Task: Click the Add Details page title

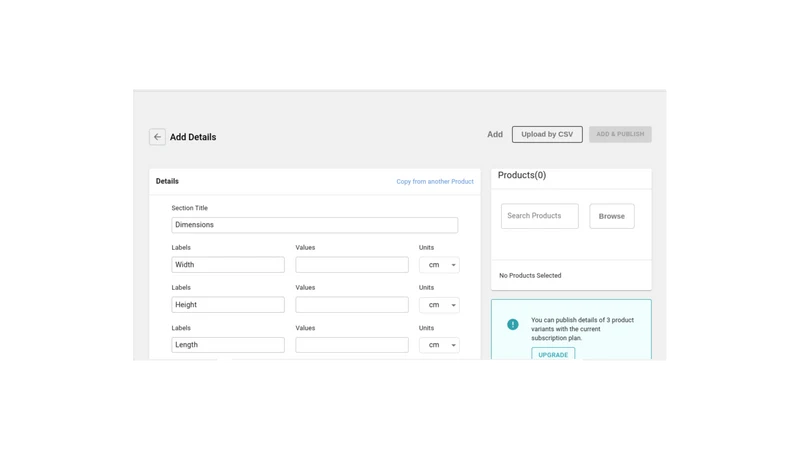Action: tap(193, 137)
